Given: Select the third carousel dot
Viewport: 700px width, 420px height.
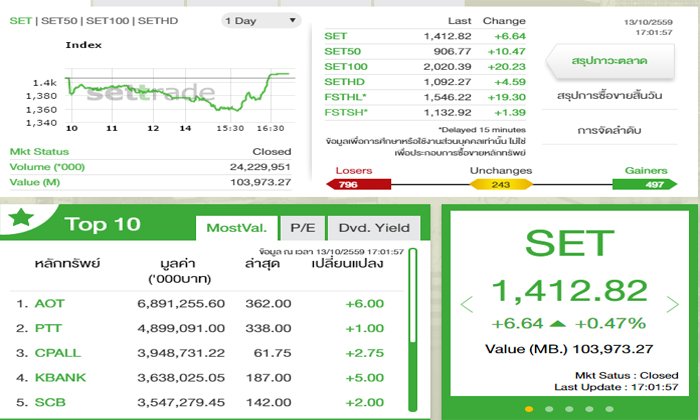Looking at the screenshot, I should click(569, 409).
